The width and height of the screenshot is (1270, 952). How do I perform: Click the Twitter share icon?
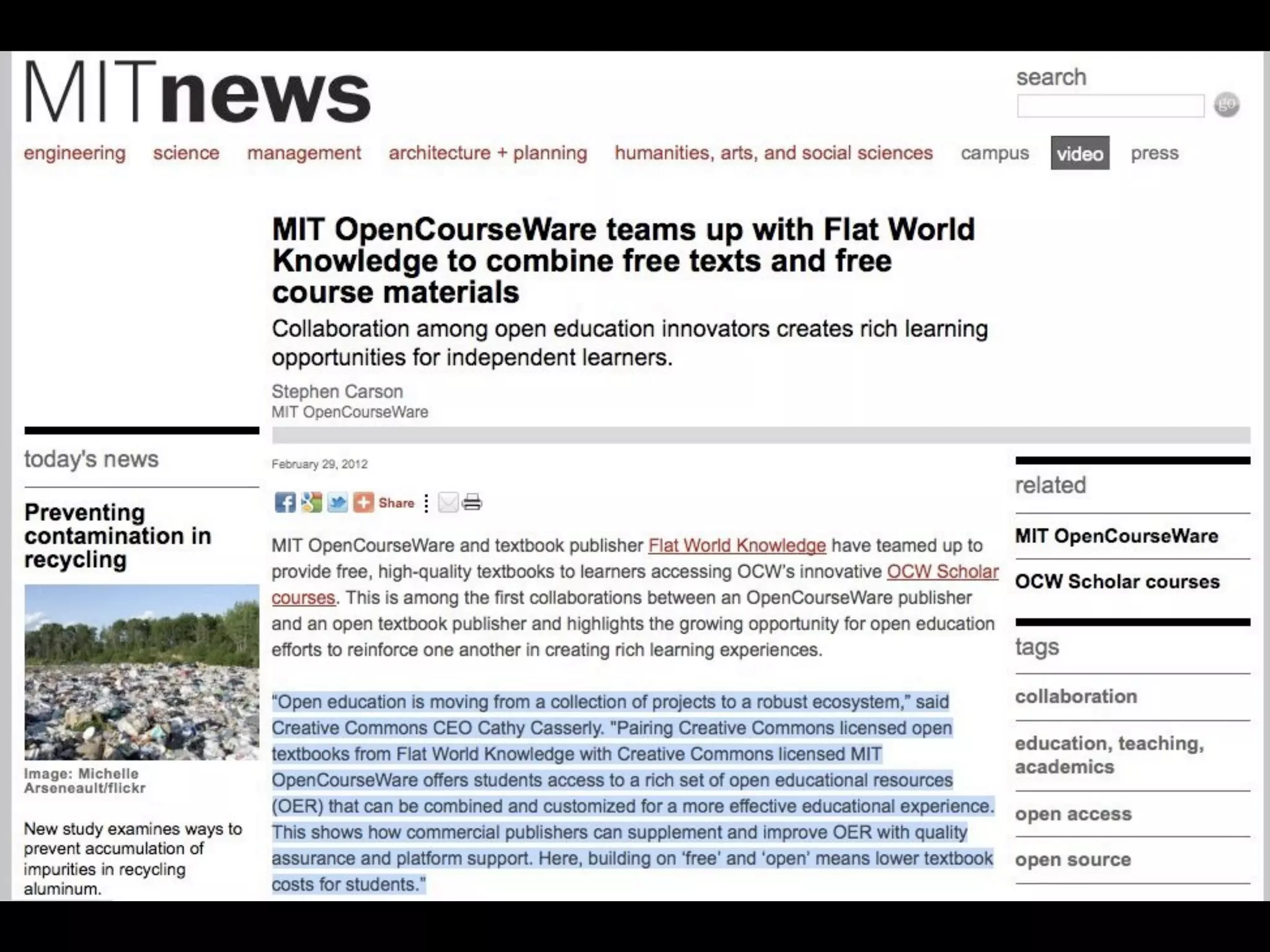(x=337, y=502)
